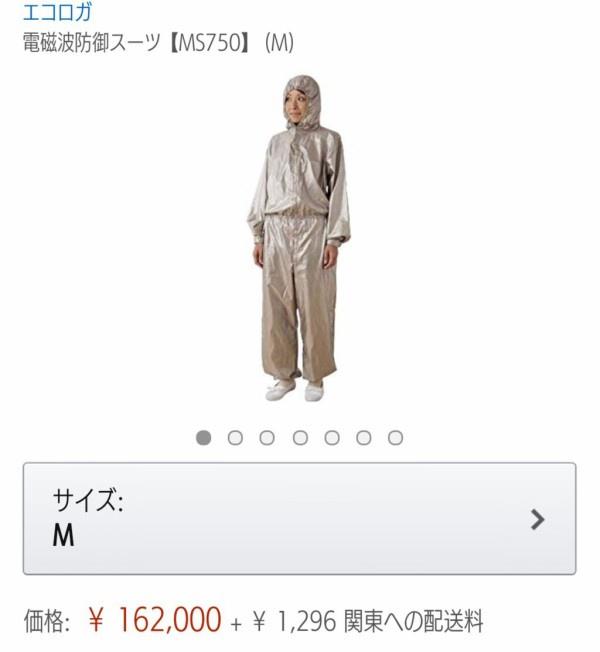The width and height of the screenshot is (600, 652).
Task: Open the 関東への配送料 shipping fee details
Action: tap(413, 622)
